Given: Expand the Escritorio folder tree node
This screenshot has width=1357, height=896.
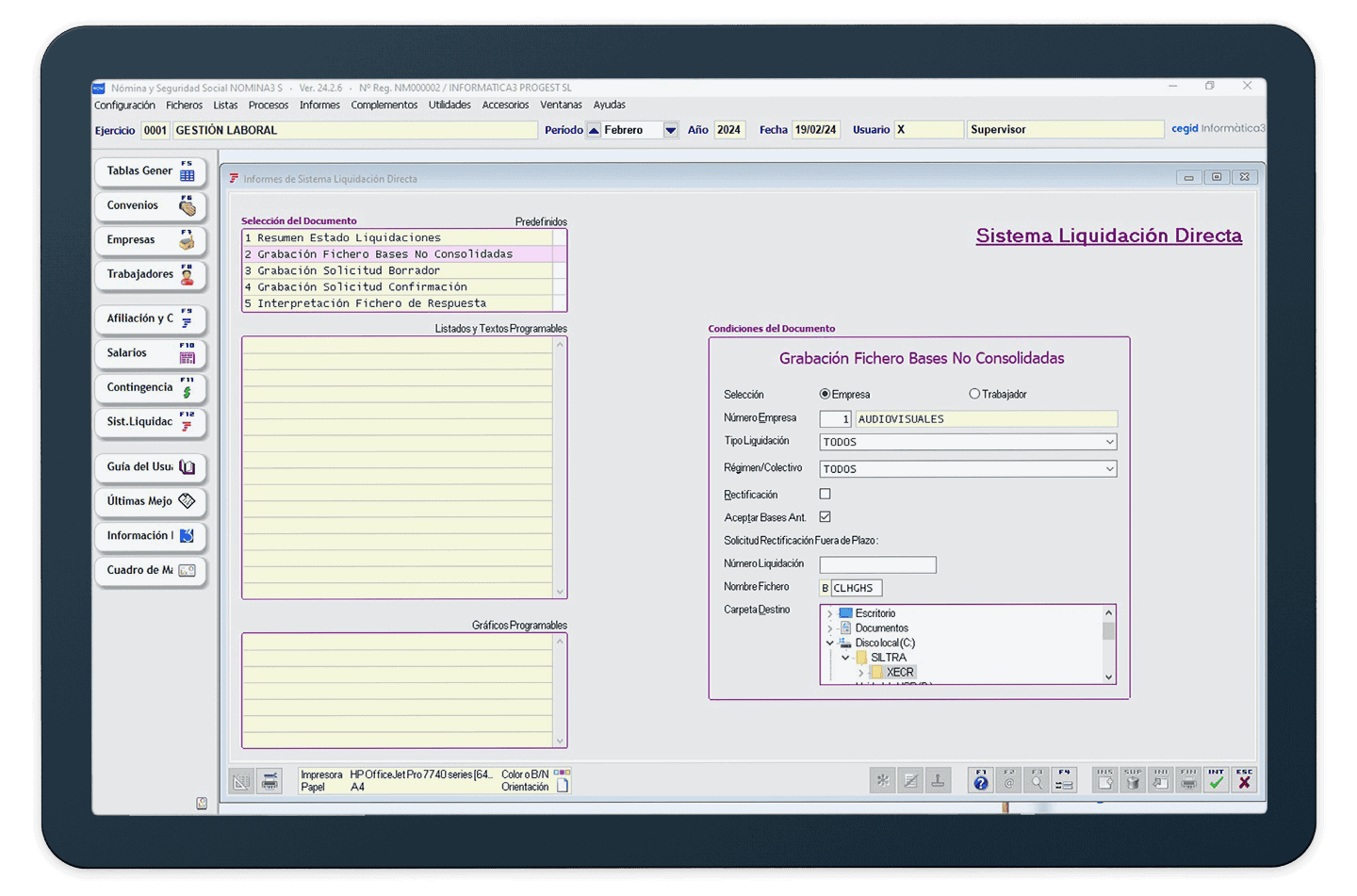Looking at the screenshot, I should pos(830,613).
